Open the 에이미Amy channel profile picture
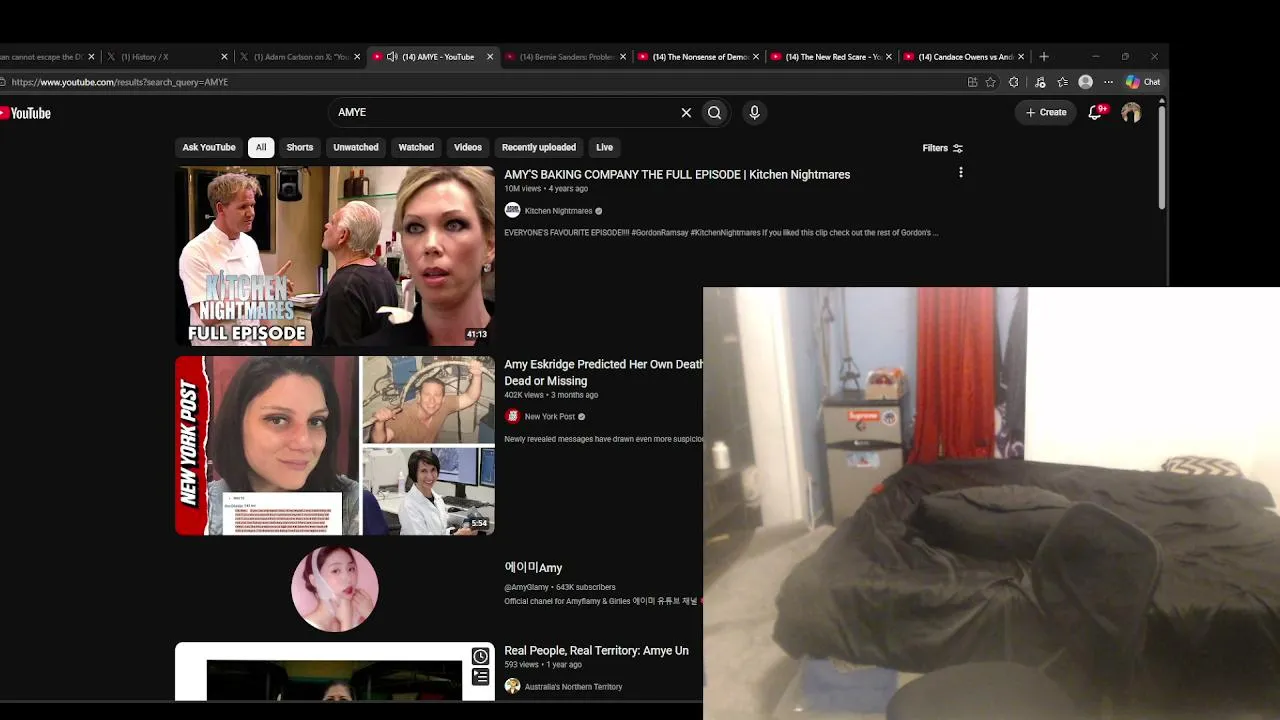Viewport: 1280px width, 720px height. pos(335,589)
